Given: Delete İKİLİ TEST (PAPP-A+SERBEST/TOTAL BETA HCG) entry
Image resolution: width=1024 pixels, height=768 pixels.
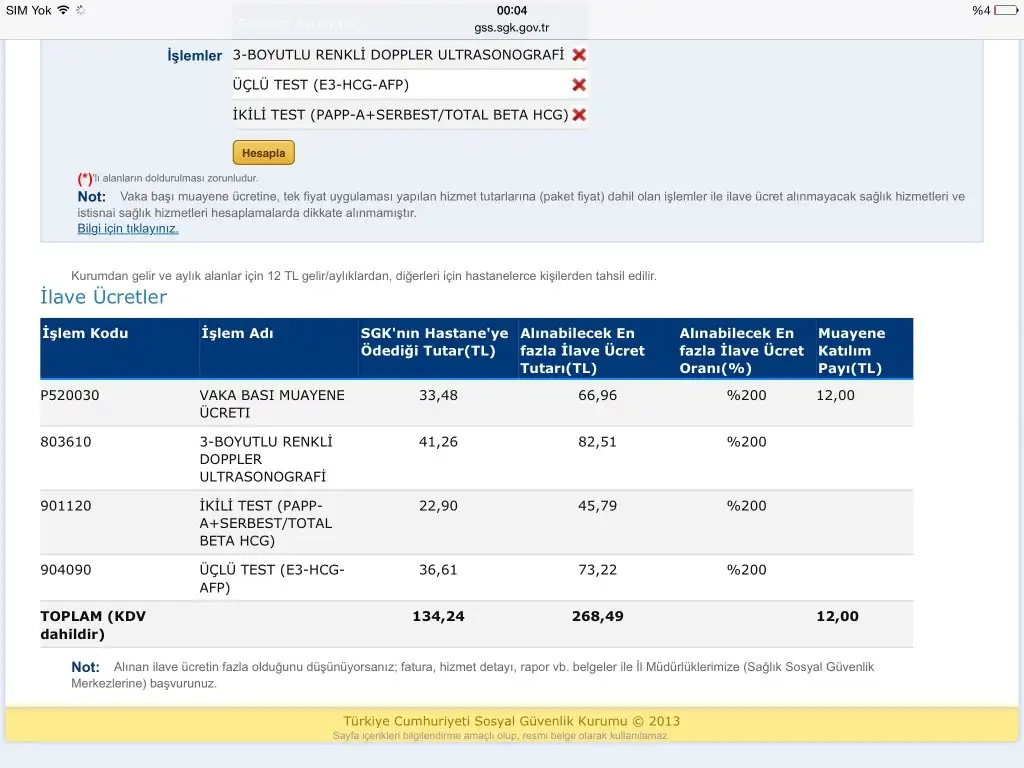Looking at the screenshot, I should tap(579, 115).
